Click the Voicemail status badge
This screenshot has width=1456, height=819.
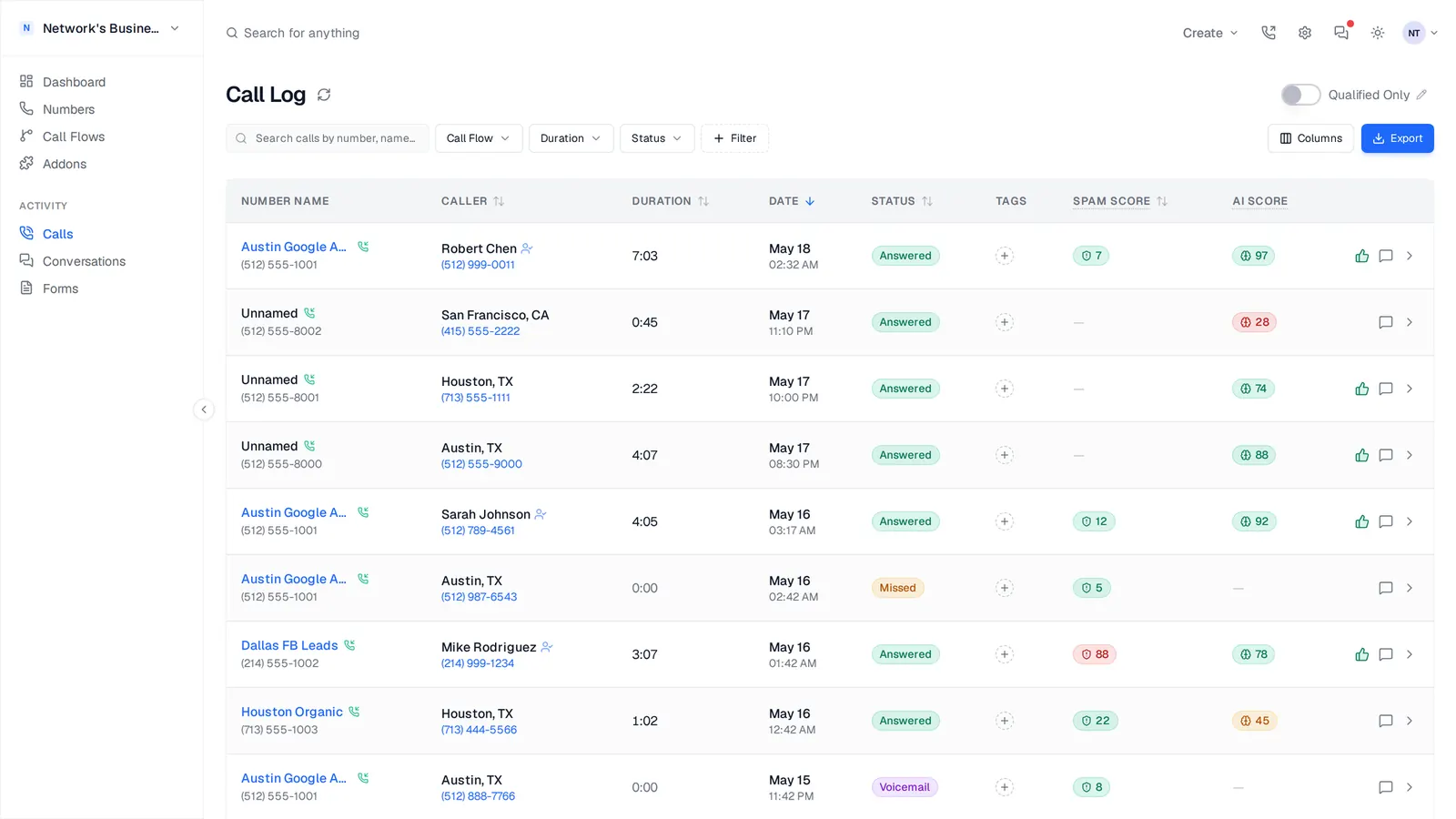[905, 787]
